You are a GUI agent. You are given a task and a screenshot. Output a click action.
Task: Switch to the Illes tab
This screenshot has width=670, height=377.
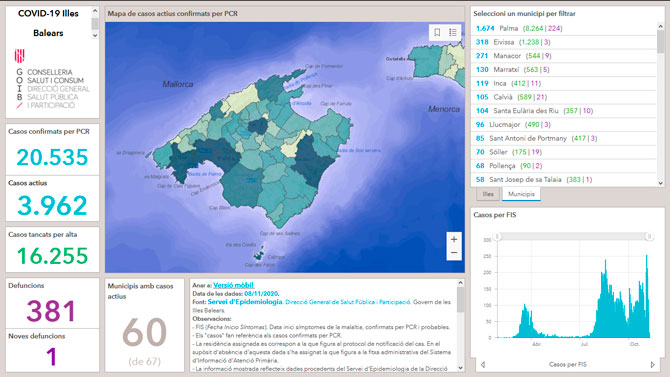(x=488, y=194)
